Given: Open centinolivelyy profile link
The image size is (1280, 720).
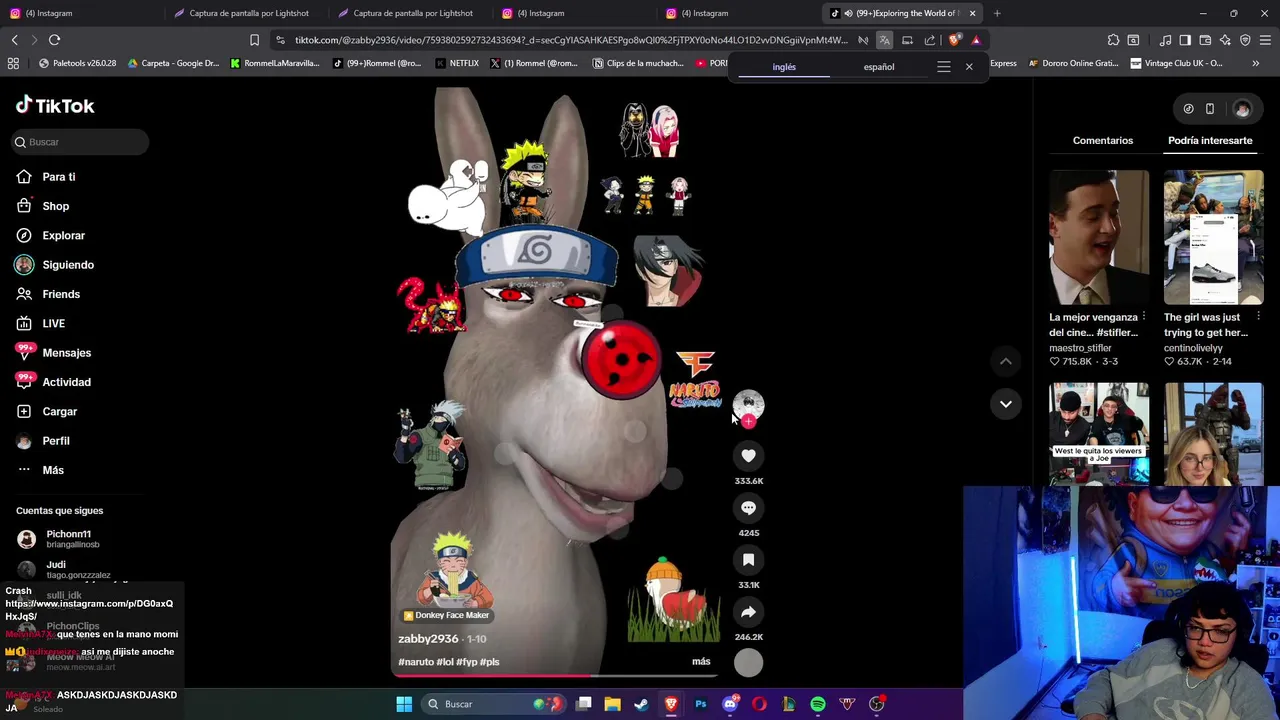Looking at the screenshot, I should tap(1193, 348).
